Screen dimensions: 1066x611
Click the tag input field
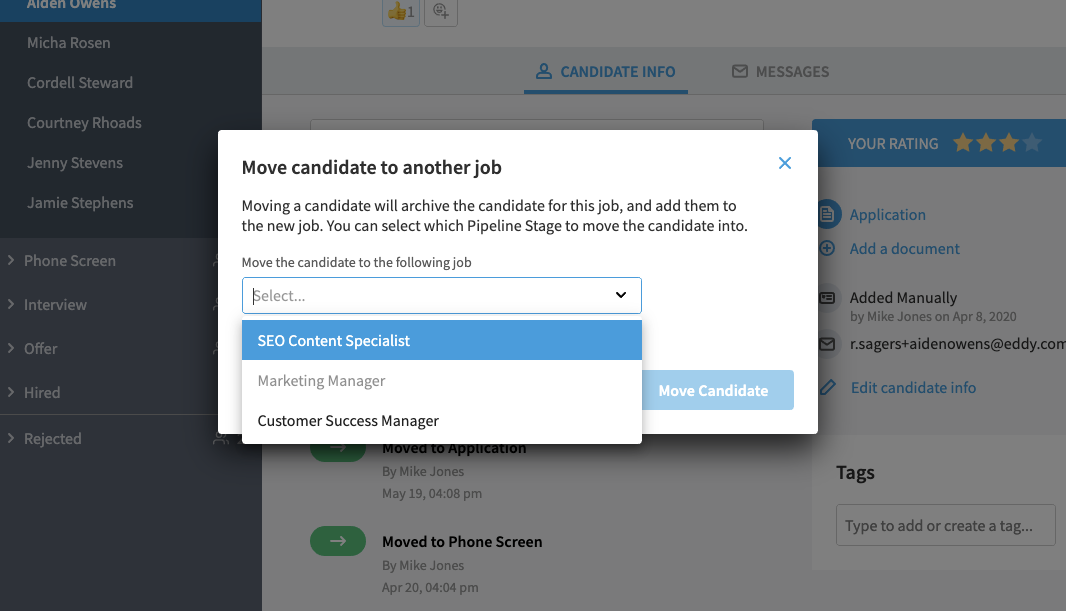coord(946,525)
